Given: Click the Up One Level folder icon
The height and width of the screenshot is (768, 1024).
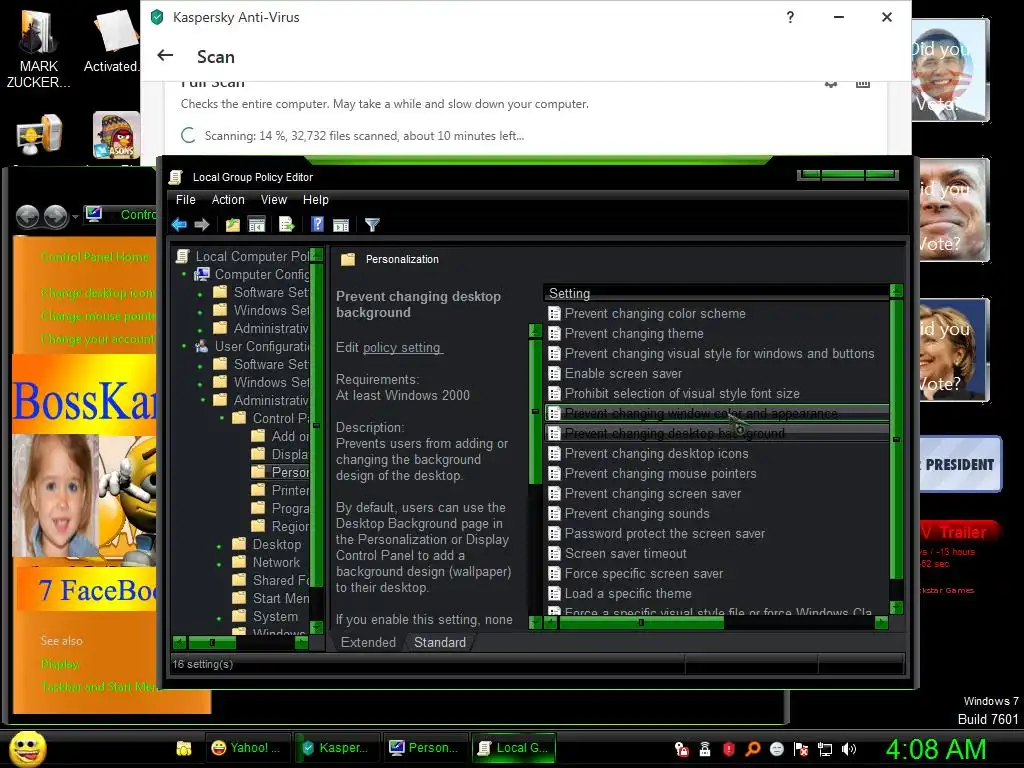Looking at the screenshot, I should point(232,225).
